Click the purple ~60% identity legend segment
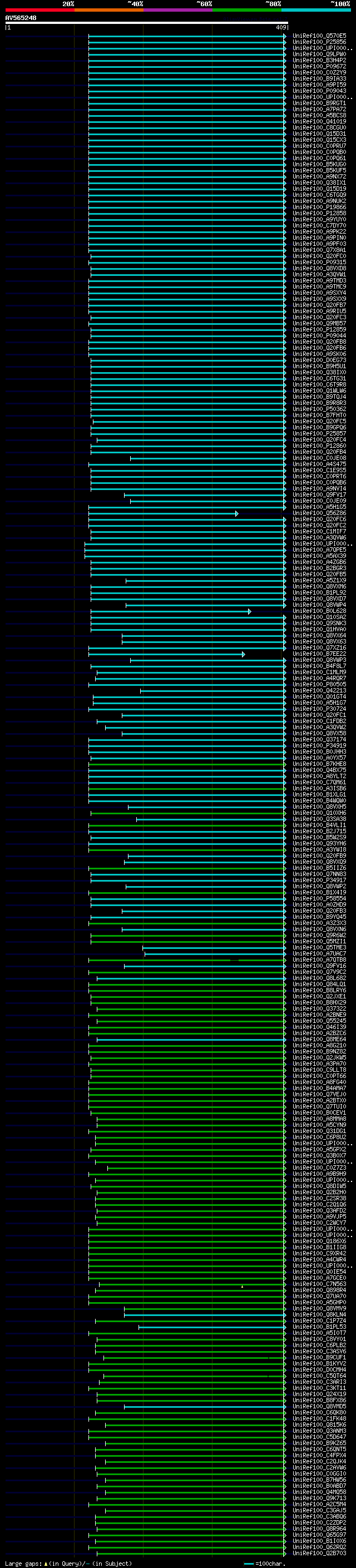This screenshot has height=1568, width=356. (177, 10)
